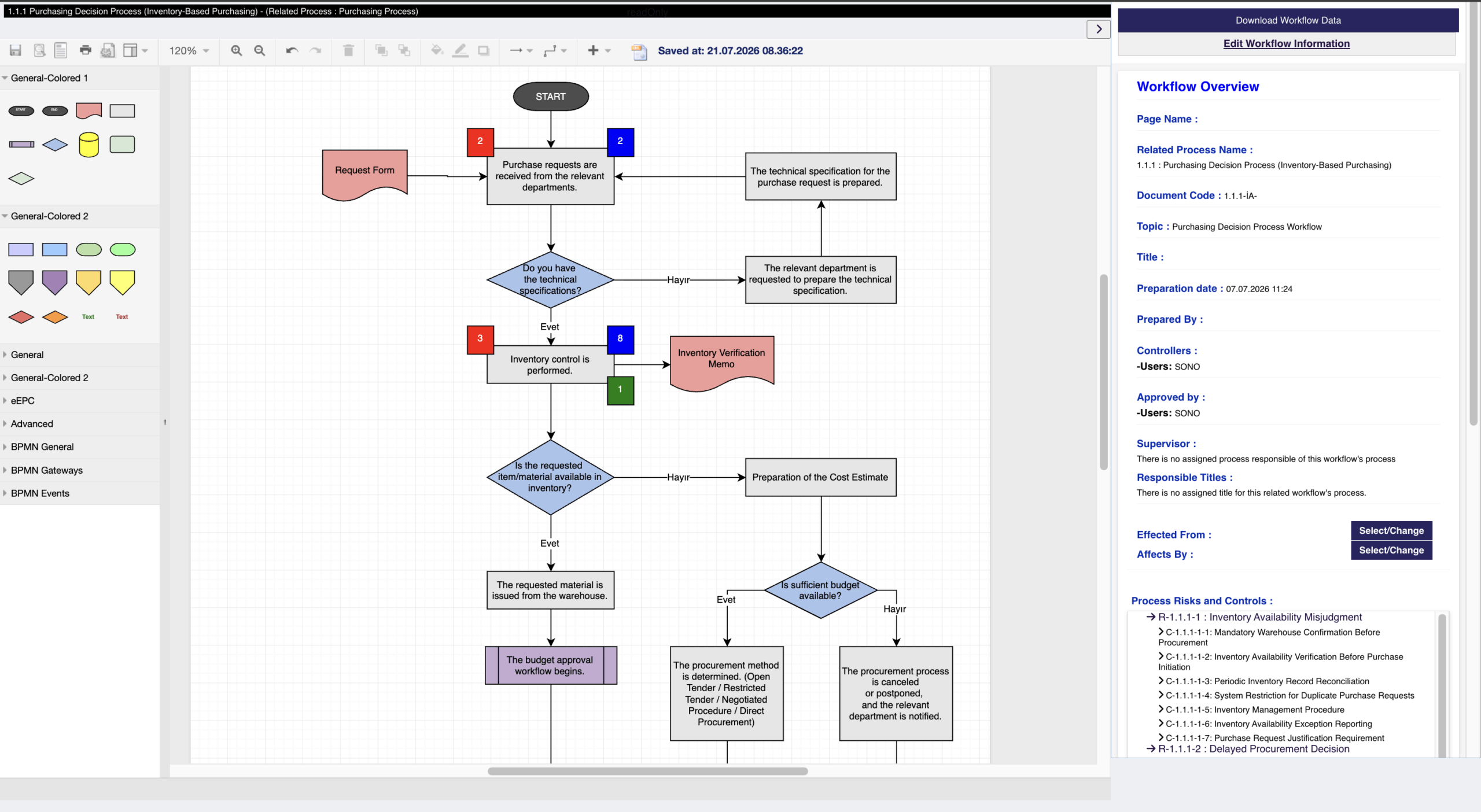Click the Zoom Out magnifier icon

(260, 51)
